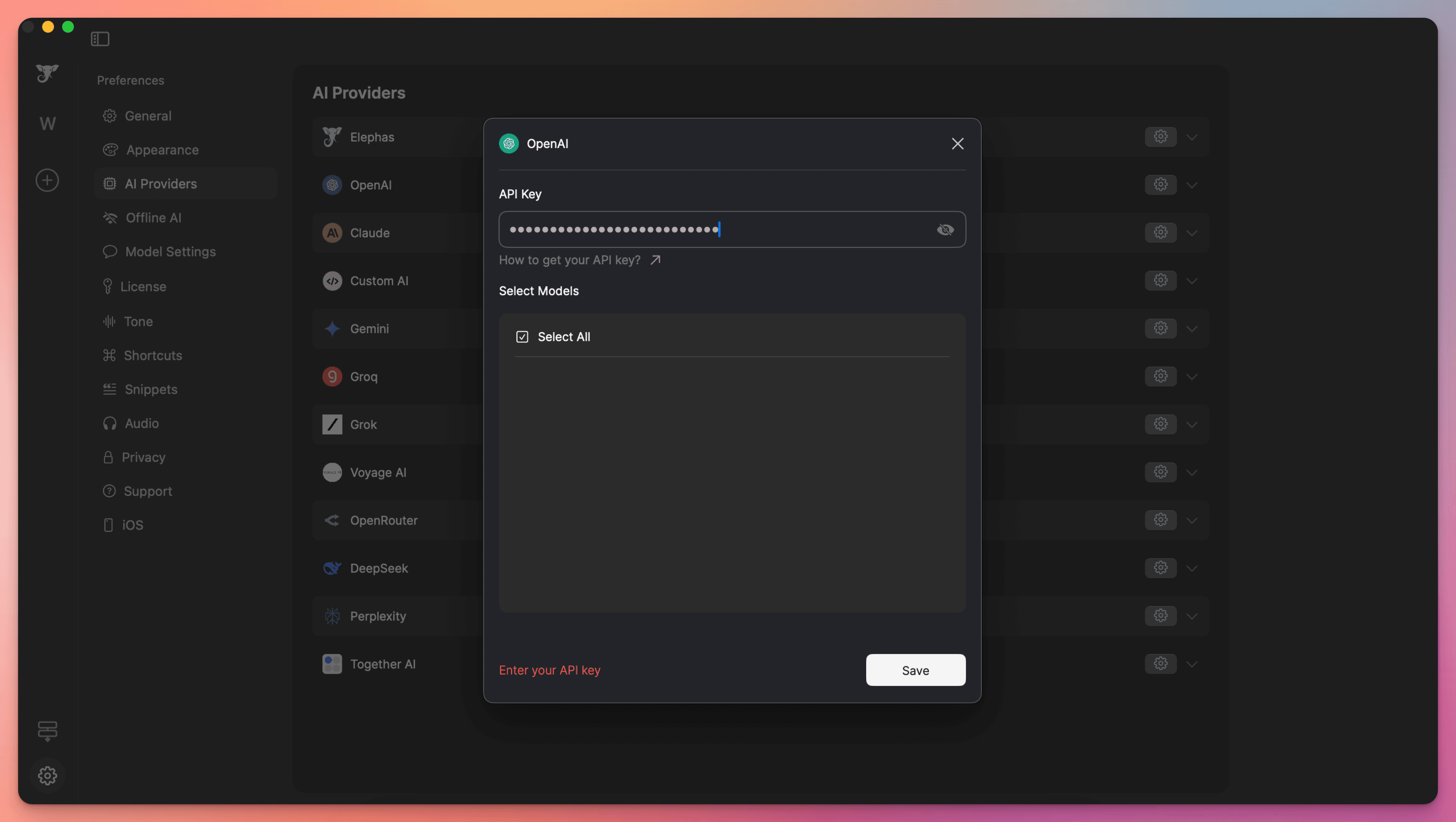
Task: Expand the Gemini provider chevron
Action: click(1191, 329)
